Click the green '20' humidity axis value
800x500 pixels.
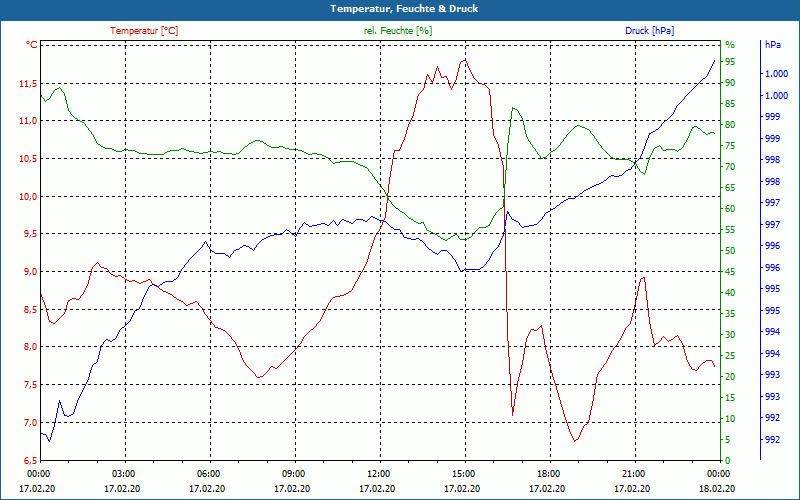730,377
